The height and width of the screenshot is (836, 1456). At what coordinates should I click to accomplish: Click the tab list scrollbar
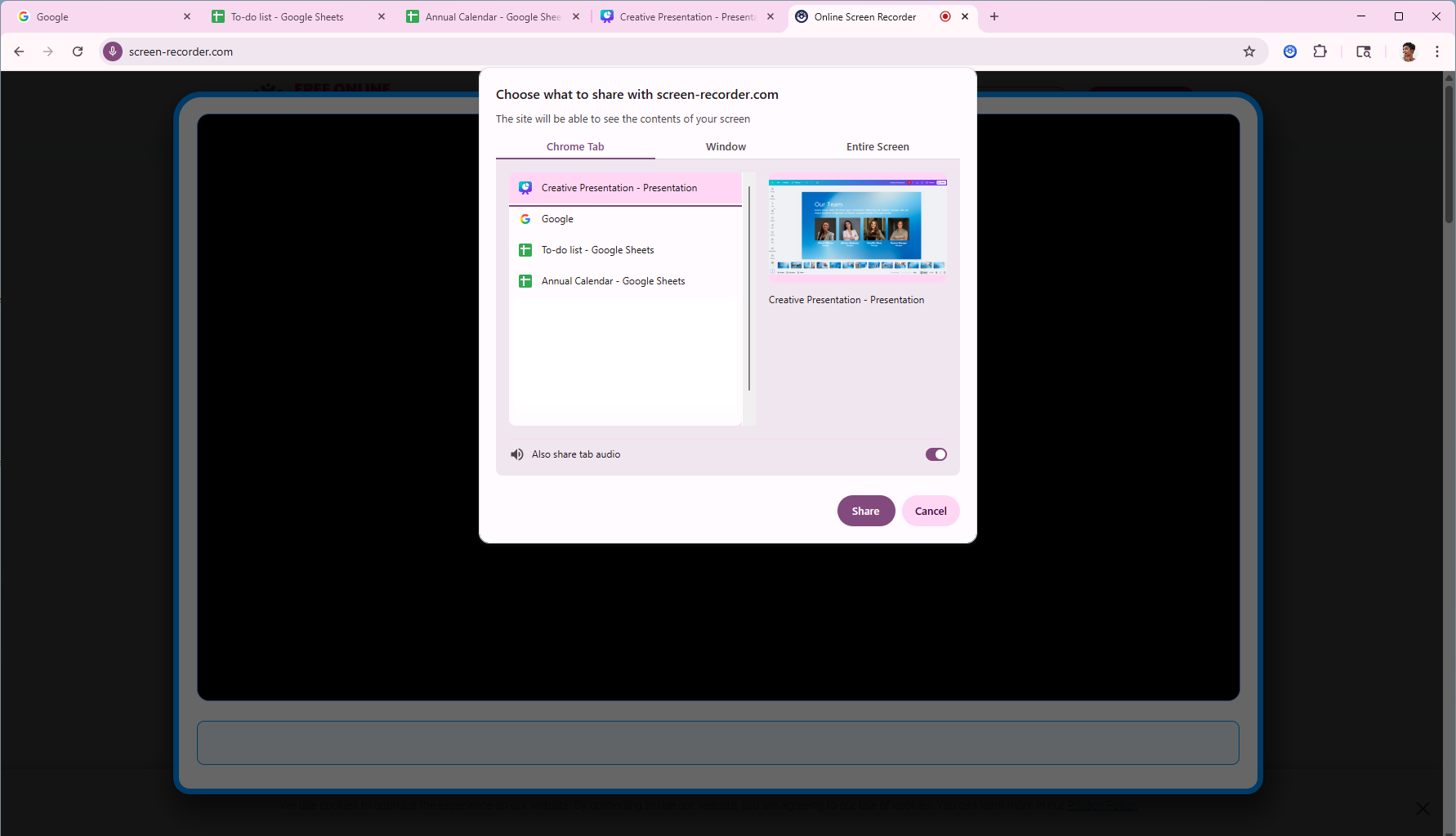tap(749, 288)
